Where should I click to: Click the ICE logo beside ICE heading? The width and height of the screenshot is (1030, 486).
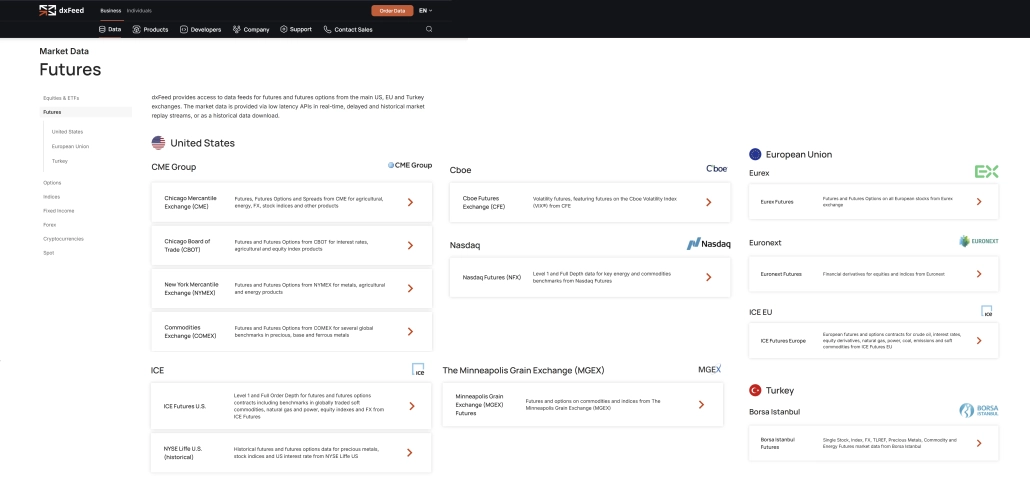(418, 369)
